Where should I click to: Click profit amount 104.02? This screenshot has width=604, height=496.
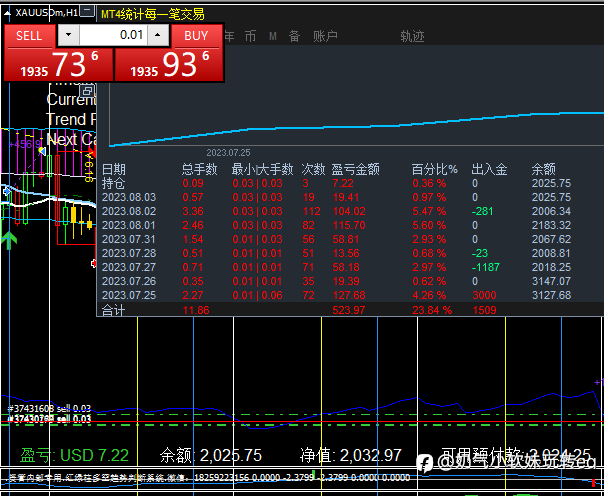(349, 211)
